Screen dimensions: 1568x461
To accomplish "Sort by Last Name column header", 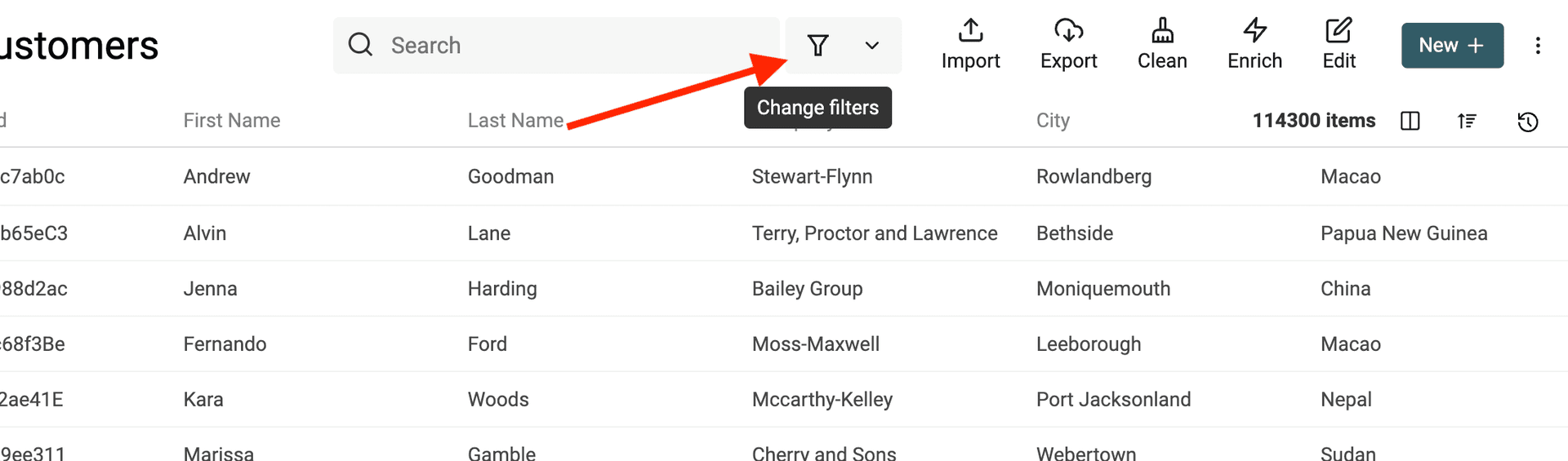I will click(515, 121).
